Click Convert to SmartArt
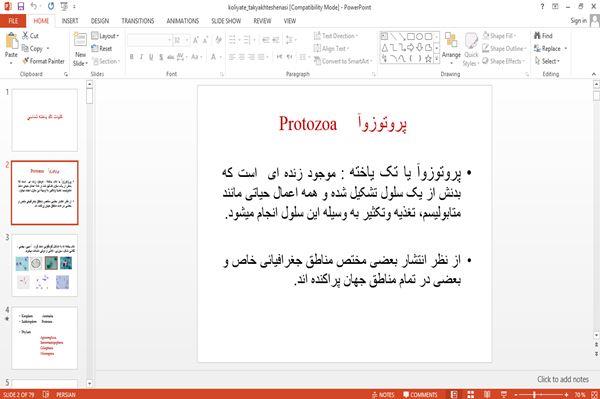 [x=342, y=61]
